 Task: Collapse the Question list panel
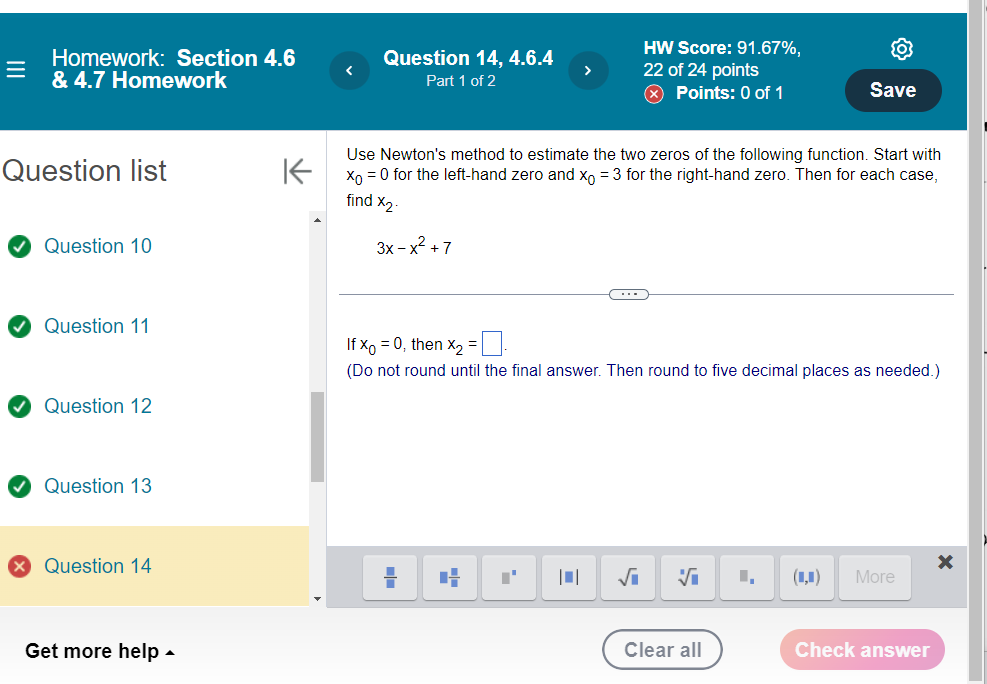click(297, 171)
